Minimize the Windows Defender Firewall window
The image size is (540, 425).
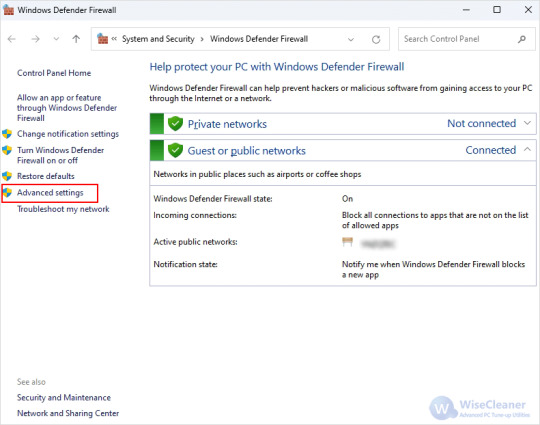coord(466,10)
